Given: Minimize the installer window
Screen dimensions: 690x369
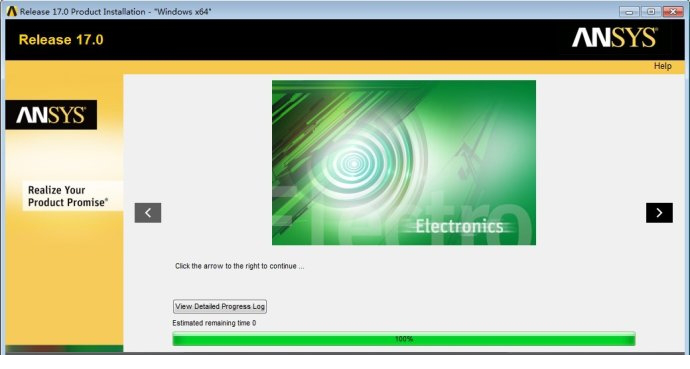Looking at the screenshot, I should coord(629,12).
